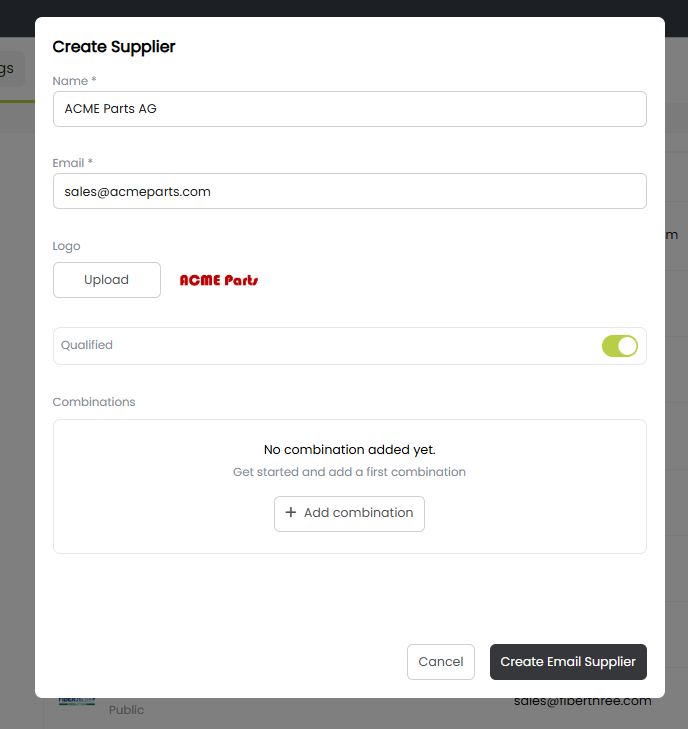Click the 'No combination added yet' message
The width and height of the screenshot is (688, 729).
tap(349, 450)
